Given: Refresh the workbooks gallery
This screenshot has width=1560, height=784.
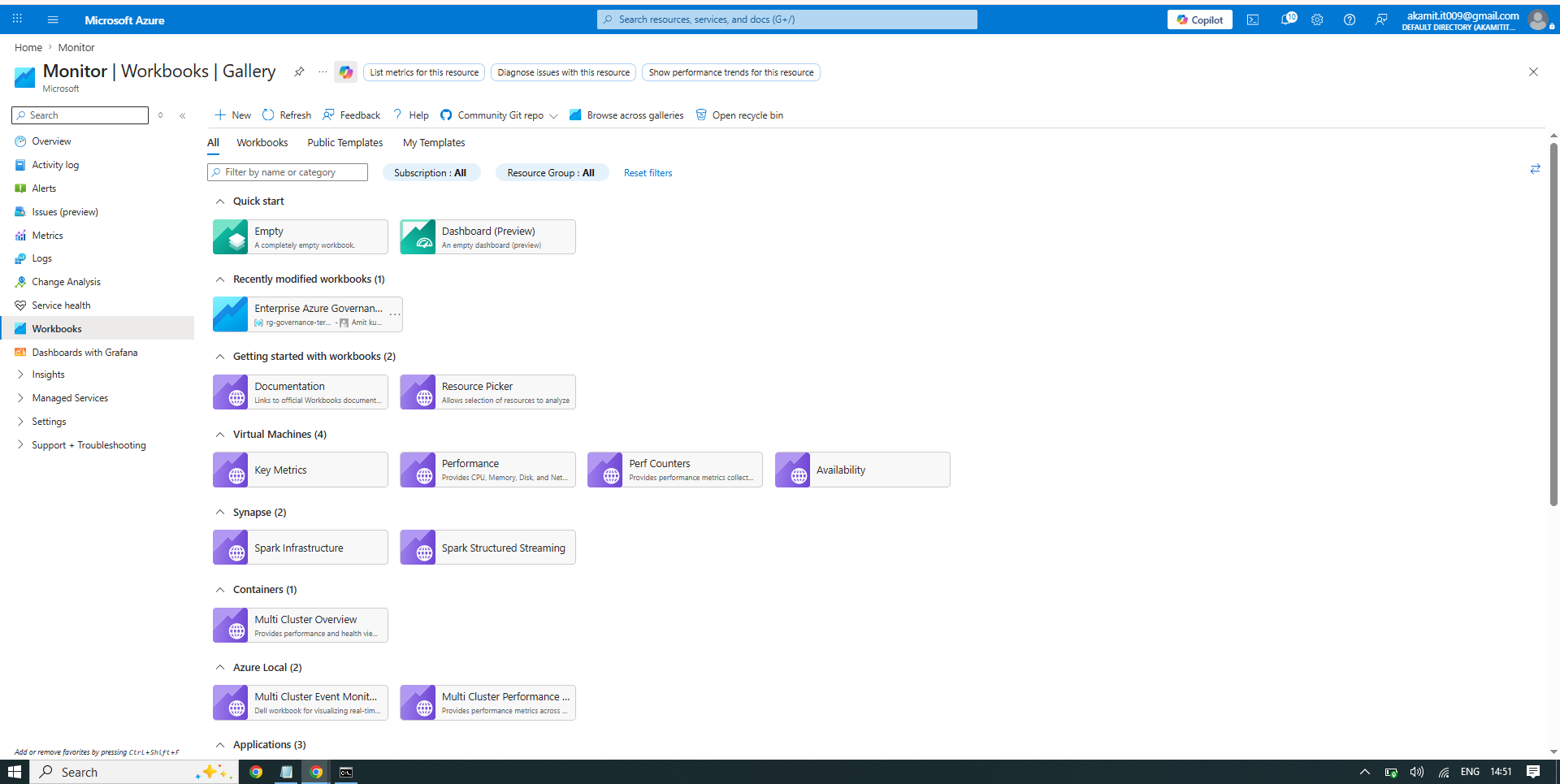Looking at the screenshot, I should pyautogui.click(x=287, y=115).
